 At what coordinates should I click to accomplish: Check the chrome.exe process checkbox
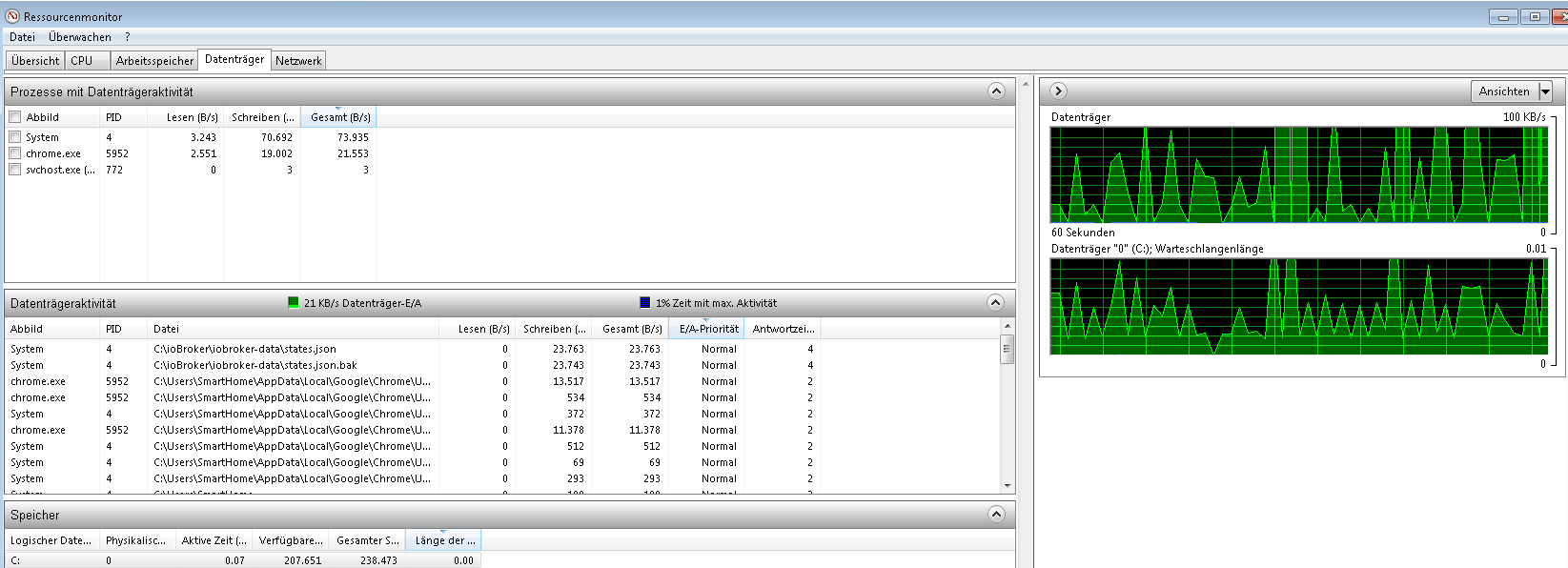pos(14,153)
